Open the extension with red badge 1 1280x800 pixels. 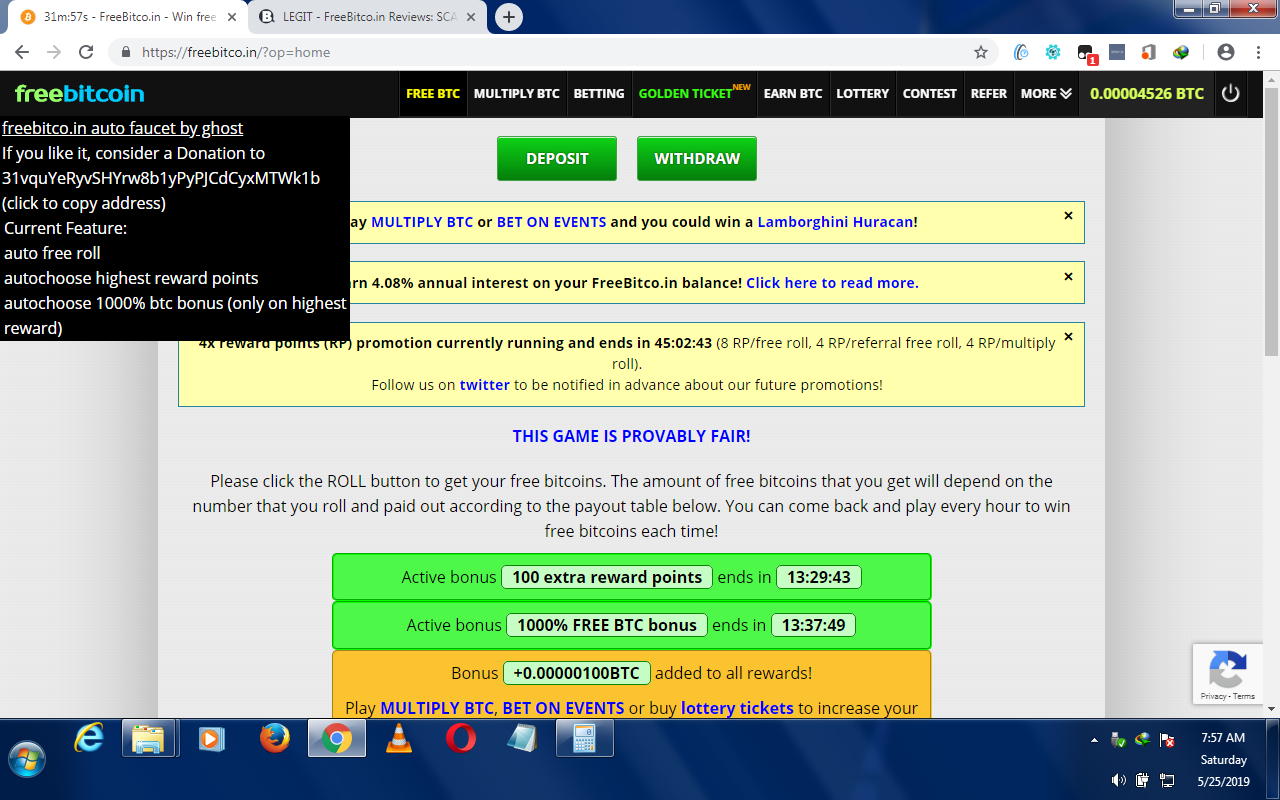click(1086, 53)
